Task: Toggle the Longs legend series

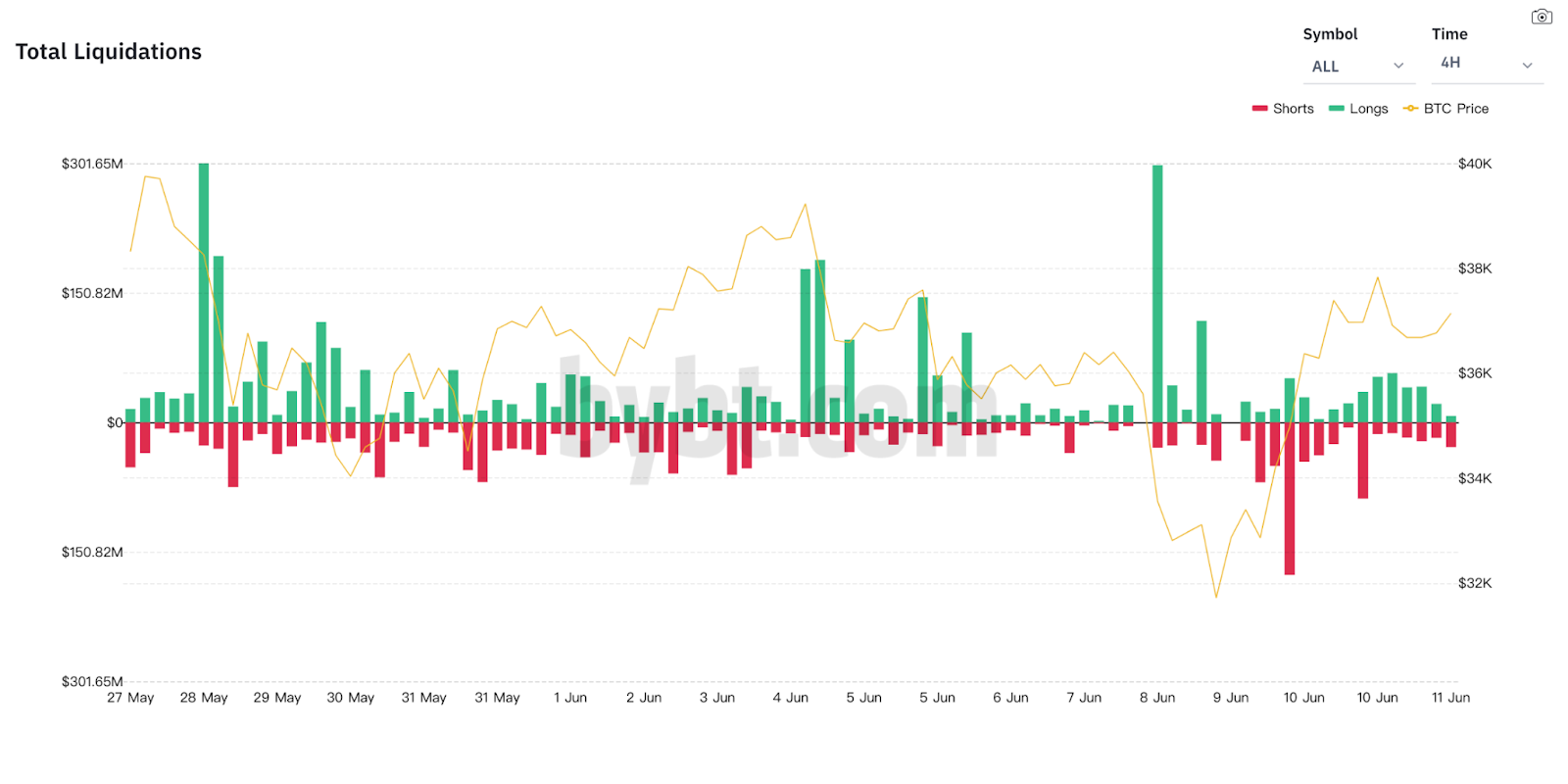Action: point(1358,109)
